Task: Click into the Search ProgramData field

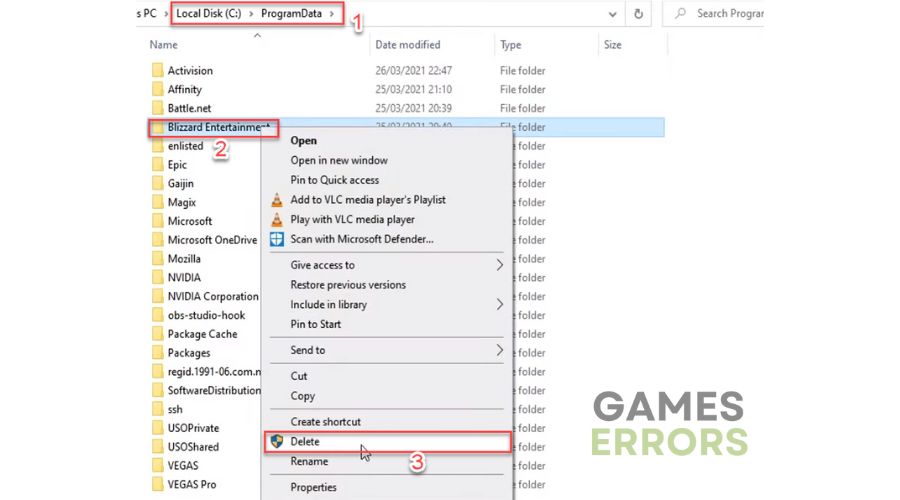Action: point(713,13)
